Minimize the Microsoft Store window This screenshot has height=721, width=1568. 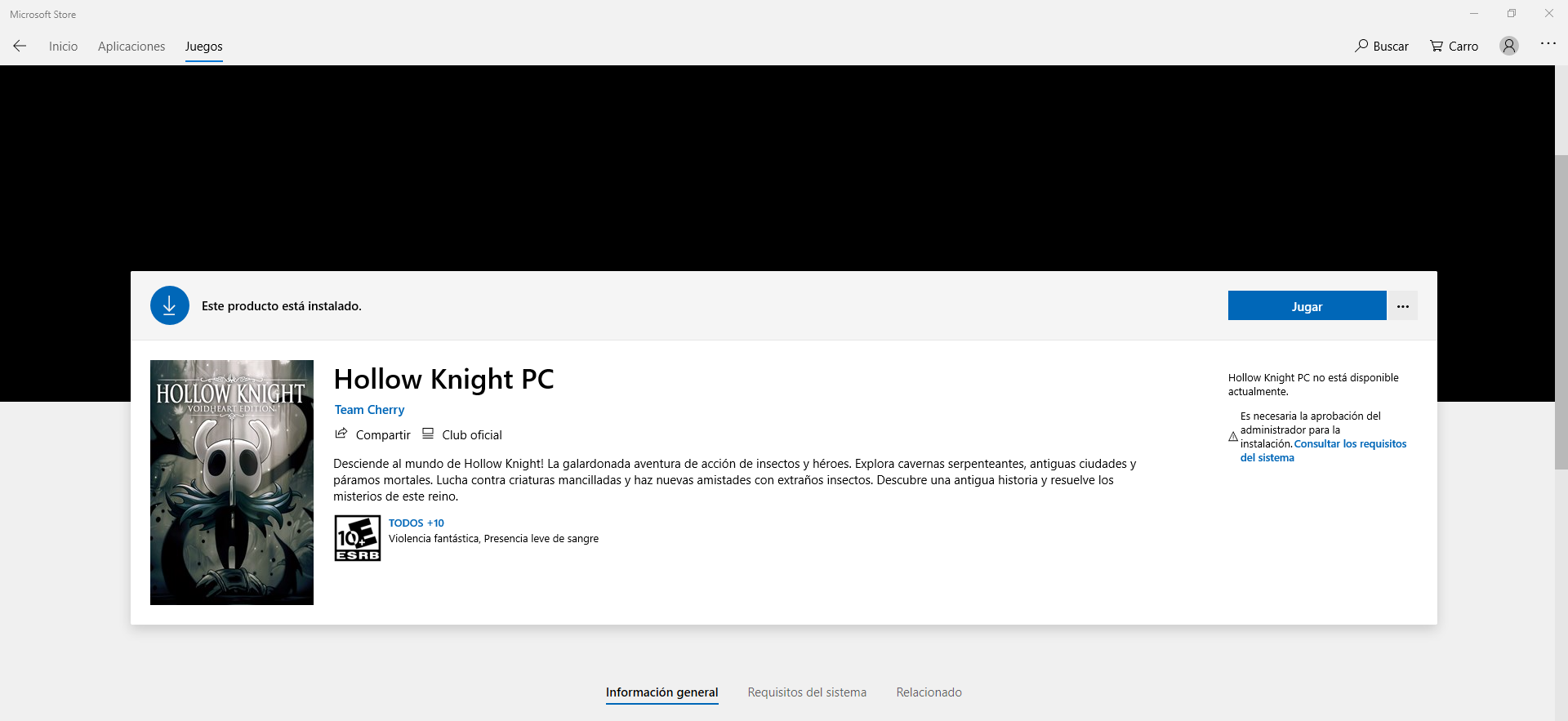click(1474, 14)
